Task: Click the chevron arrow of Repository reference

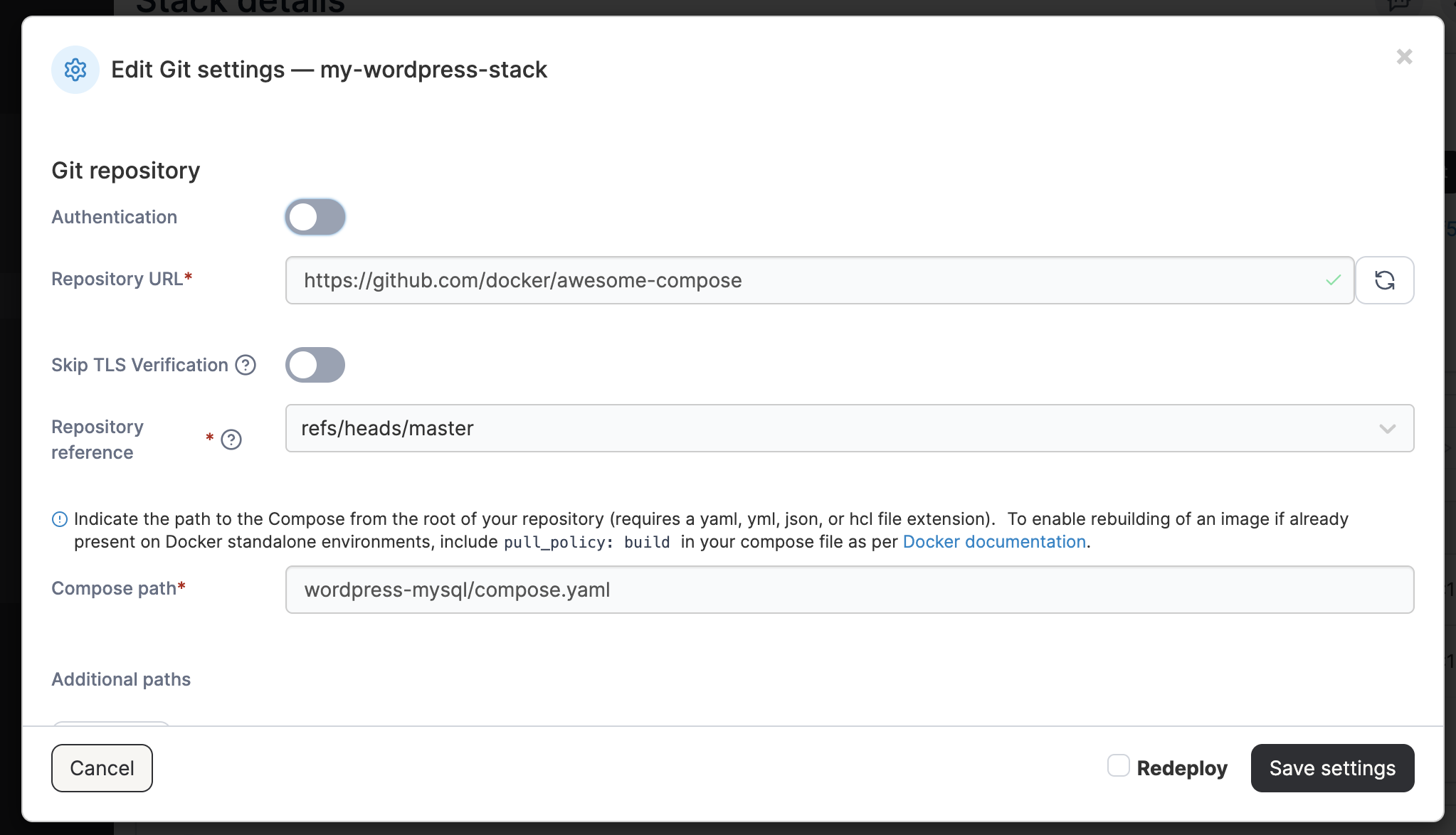Action: click(1387, 428)
